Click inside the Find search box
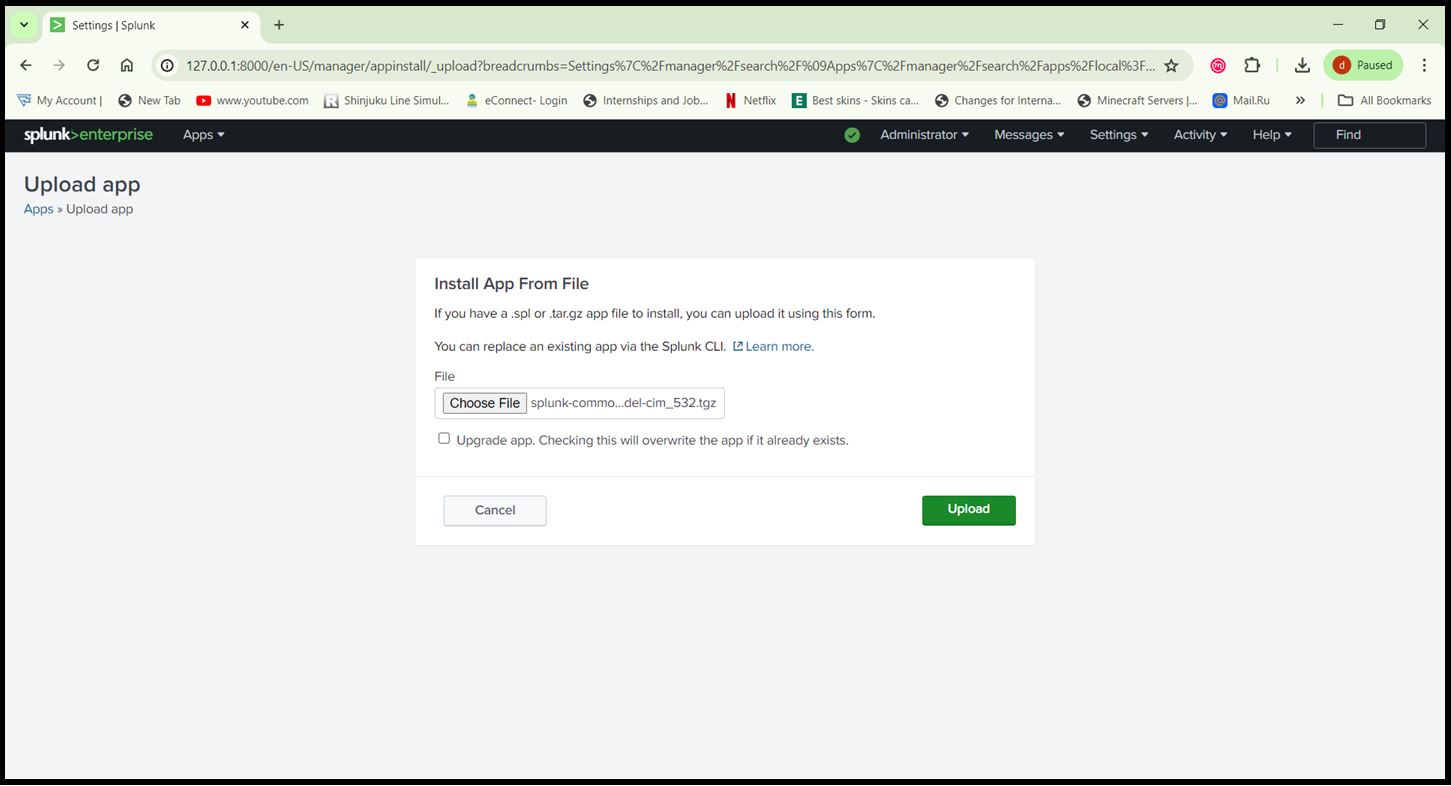Screen dimensions: 1451x786 point(1369,134)
